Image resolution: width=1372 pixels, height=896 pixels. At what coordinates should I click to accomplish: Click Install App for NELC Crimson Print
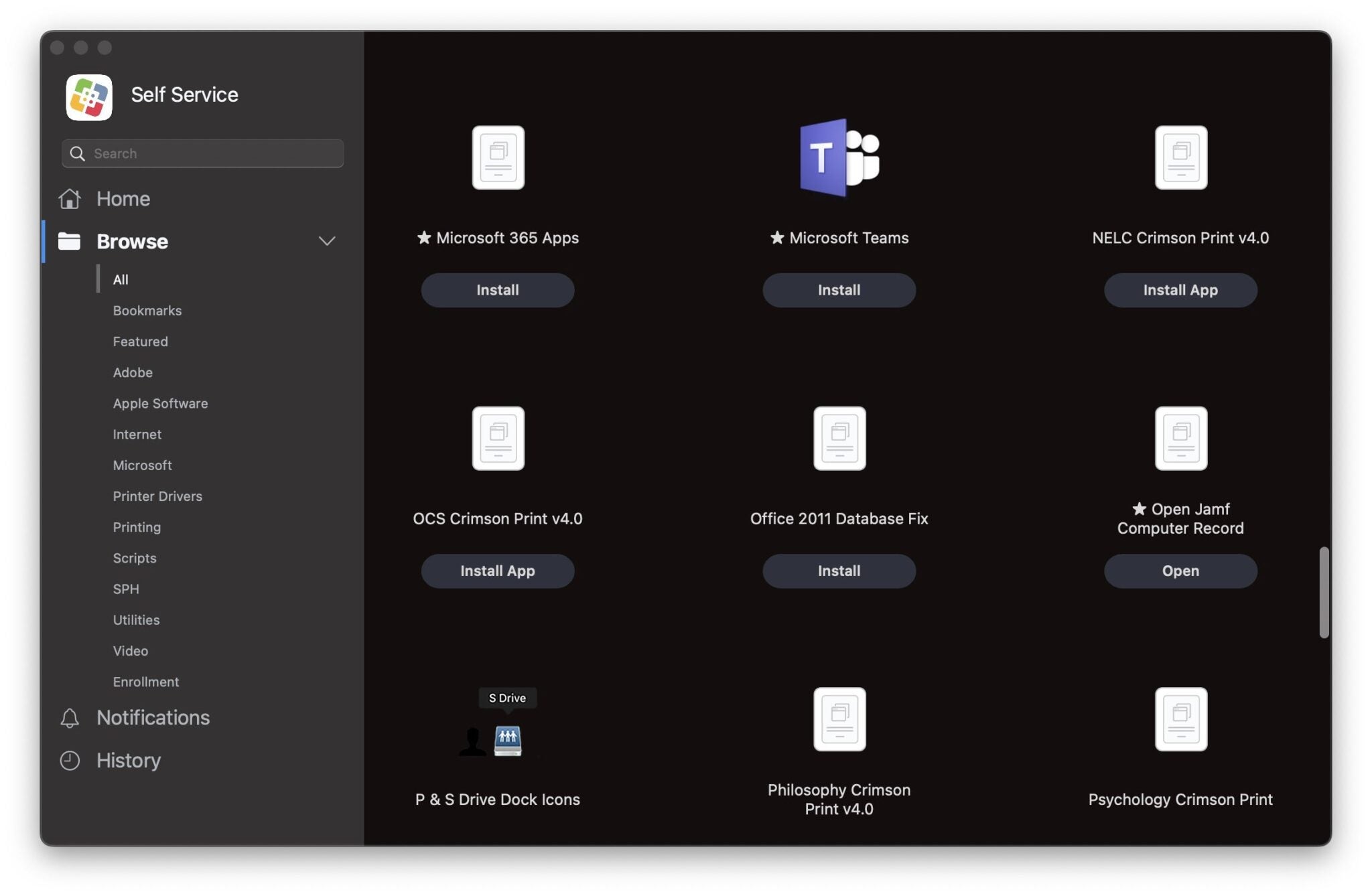click(x=1180, y=290)
